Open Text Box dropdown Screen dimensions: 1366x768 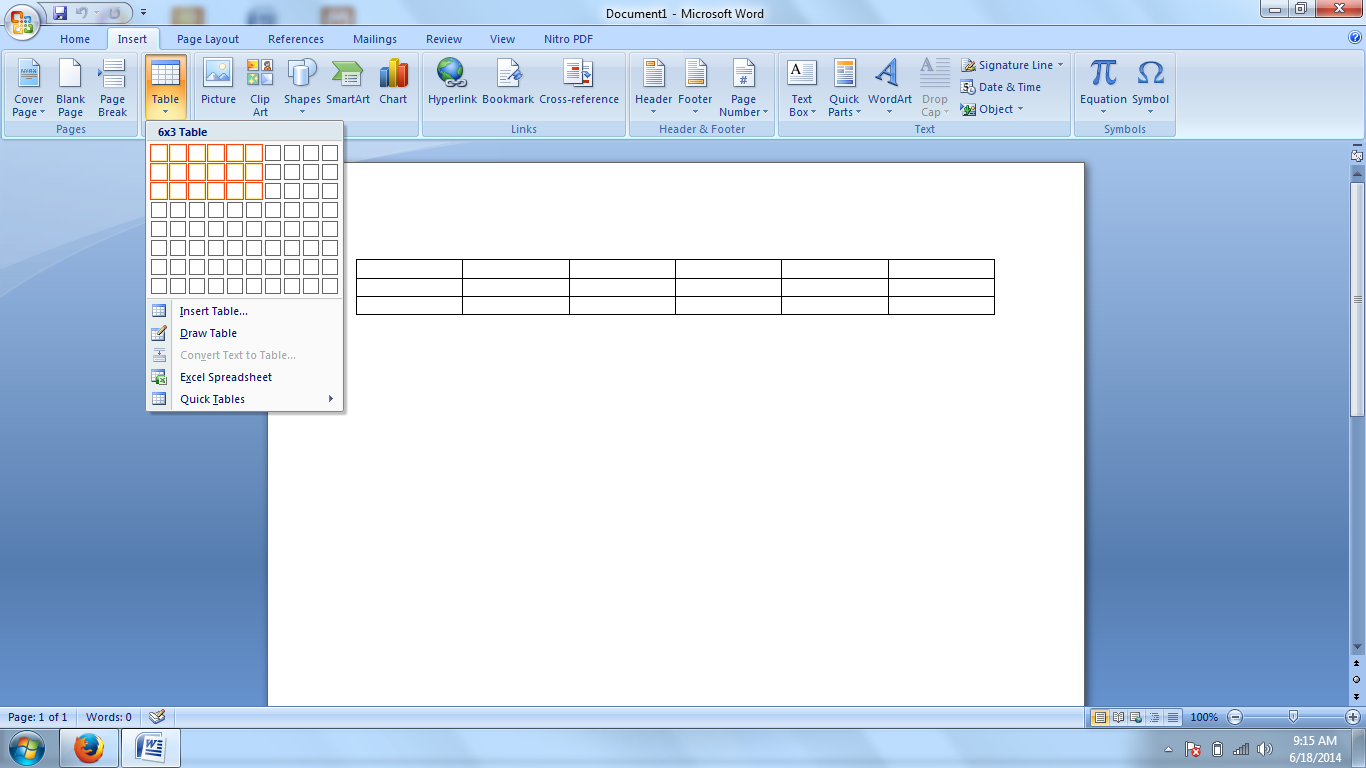point(802,88)
